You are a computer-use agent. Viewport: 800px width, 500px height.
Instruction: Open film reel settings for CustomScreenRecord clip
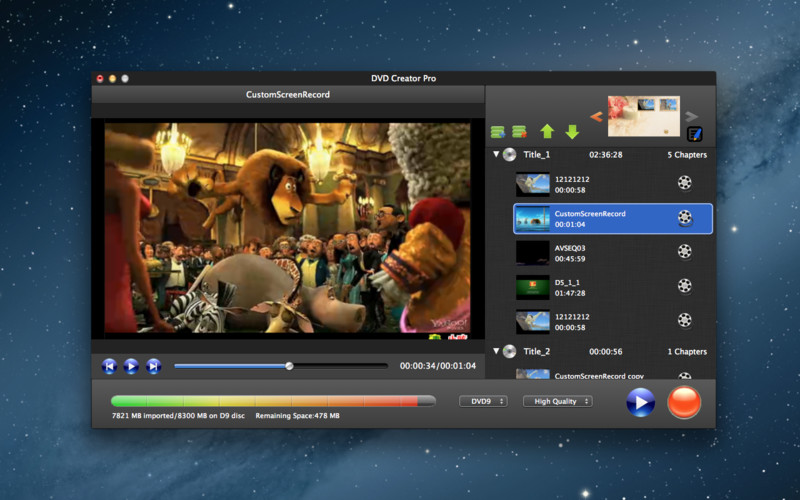684,218
